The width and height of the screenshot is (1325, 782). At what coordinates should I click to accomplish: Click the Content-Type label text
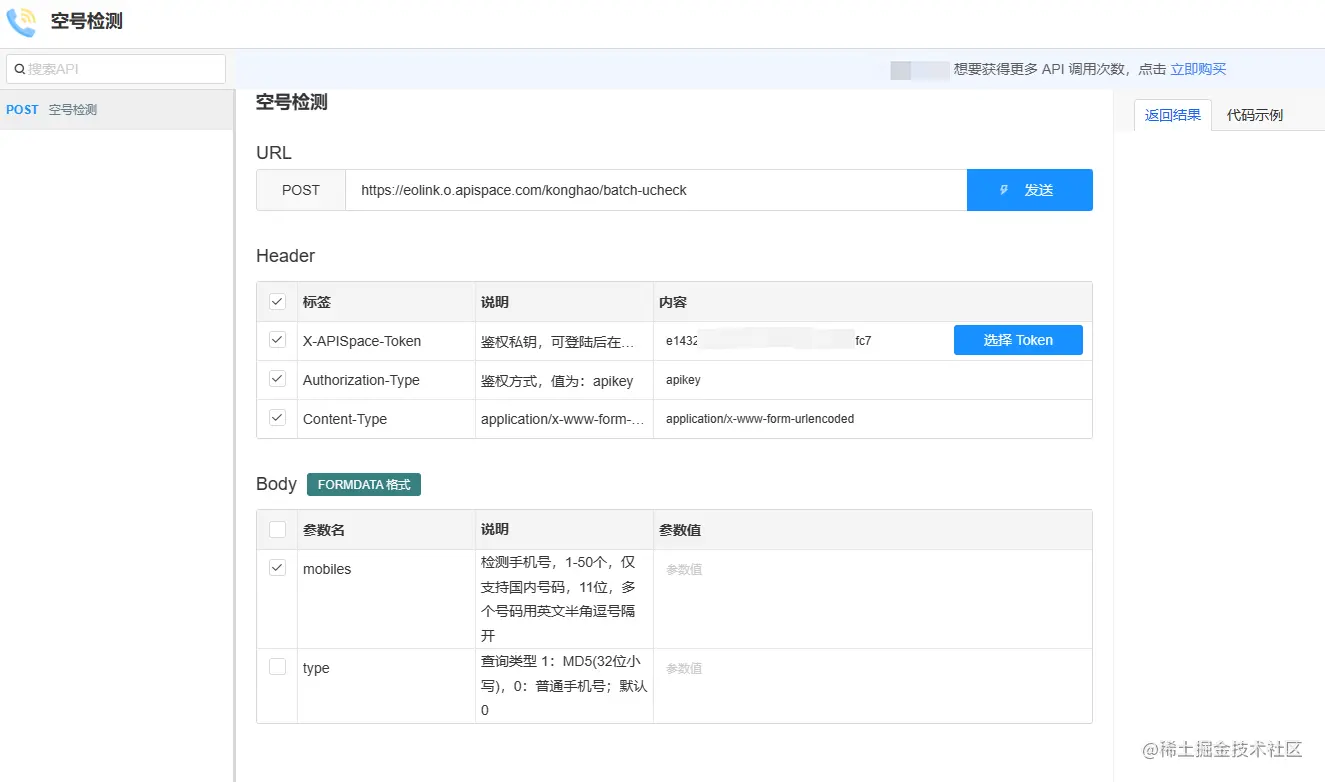(345, 419)
